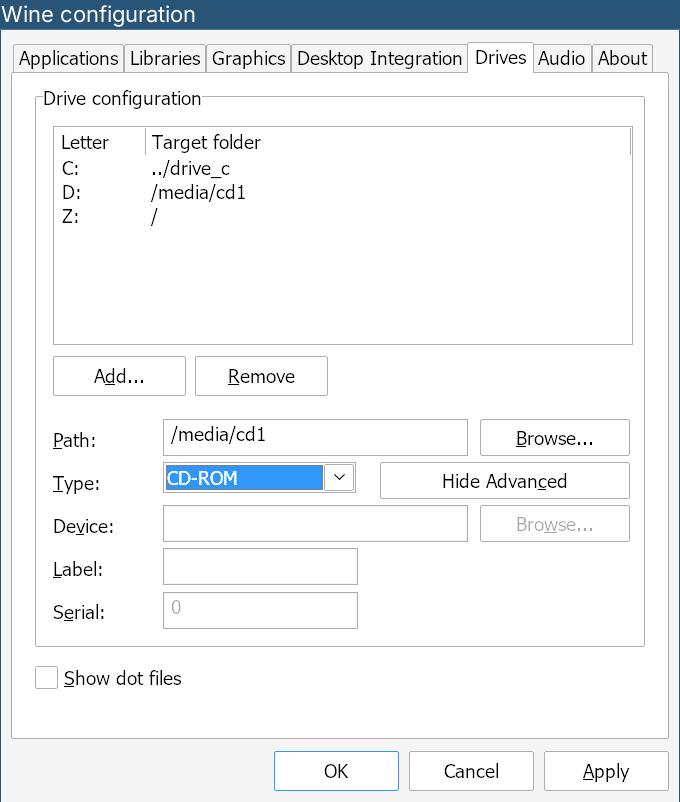Screen dimensions: 680x802
Task: Click the Target folder column header
Action: coord(388,142)
